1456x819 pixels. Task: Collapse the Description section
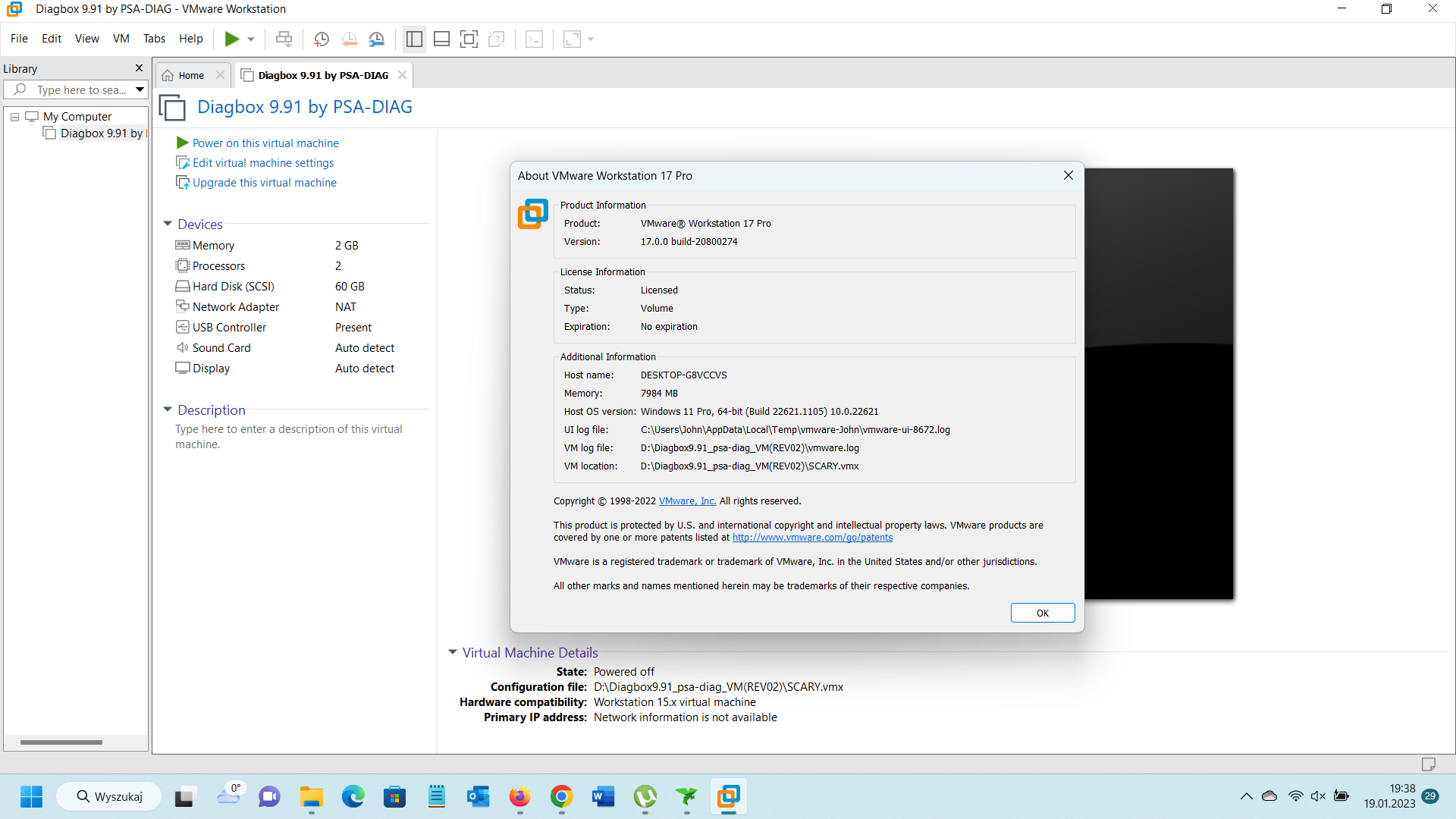tap(168, 409)
